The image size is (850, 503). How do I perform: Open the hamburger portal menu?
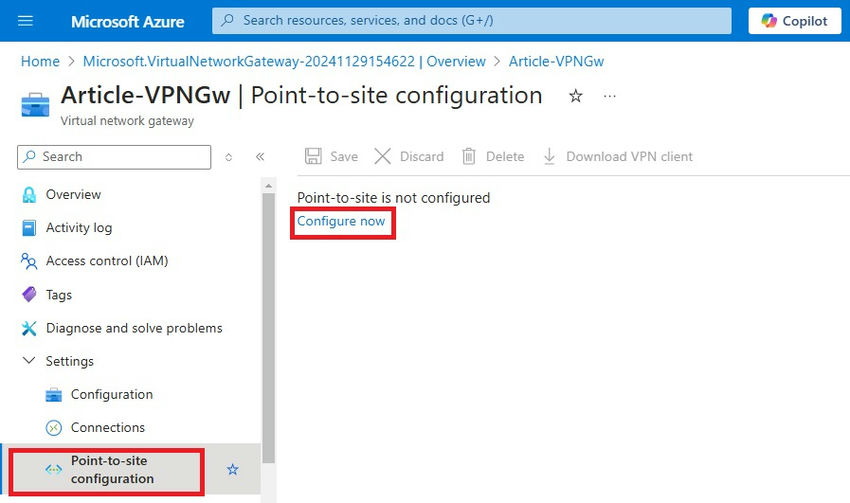[25, 21]
